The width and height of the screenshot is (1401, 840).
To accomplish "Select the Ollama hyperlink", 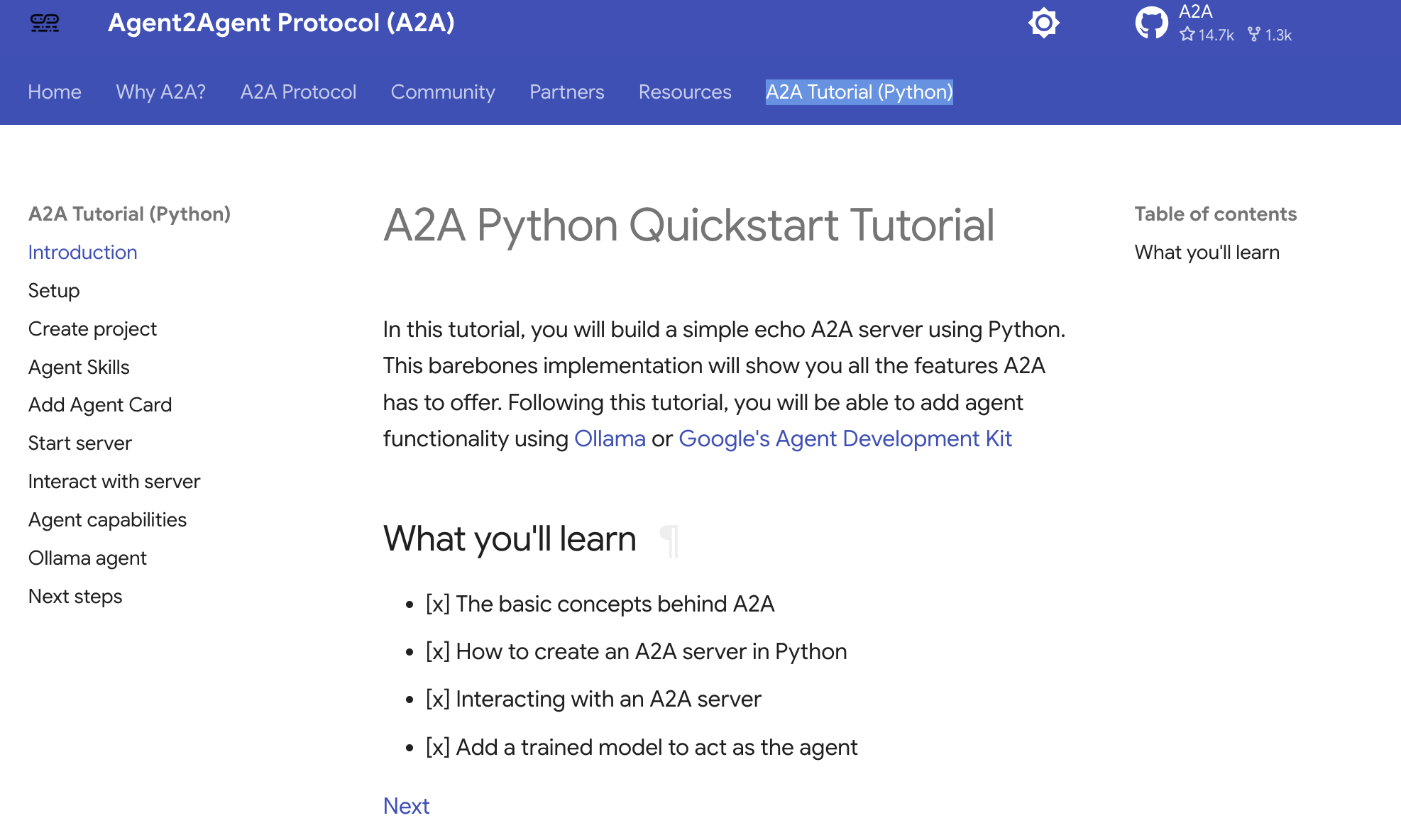I will point(610,438).
